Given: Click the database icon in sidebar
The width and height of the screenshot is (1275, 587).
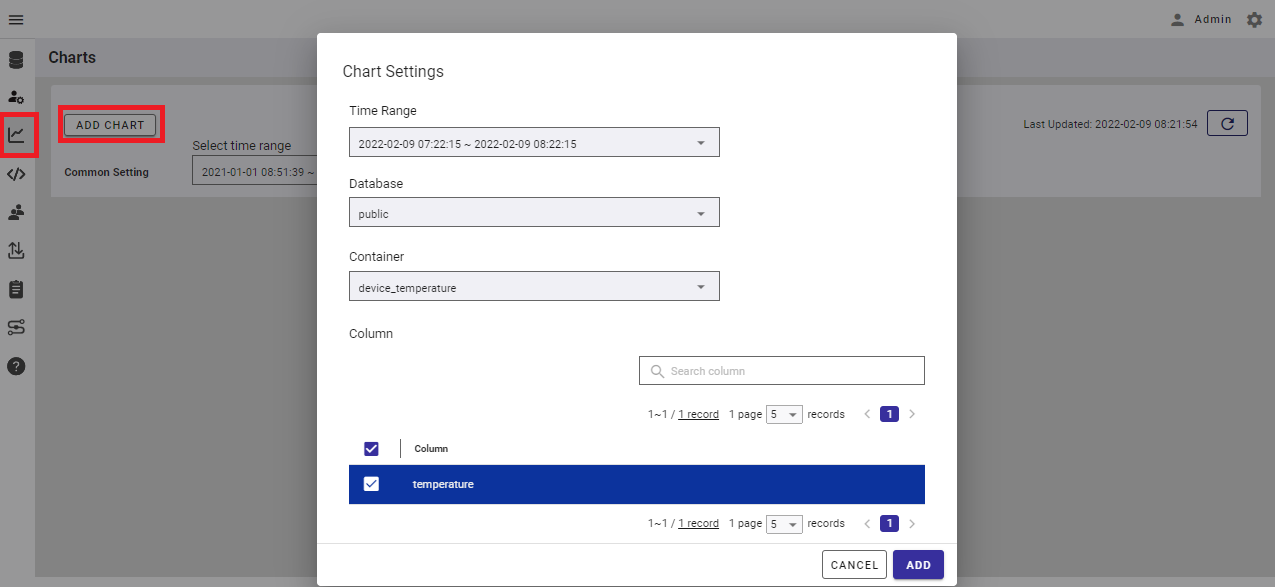Looking at the screenshot, I should [x=16, y=59].
